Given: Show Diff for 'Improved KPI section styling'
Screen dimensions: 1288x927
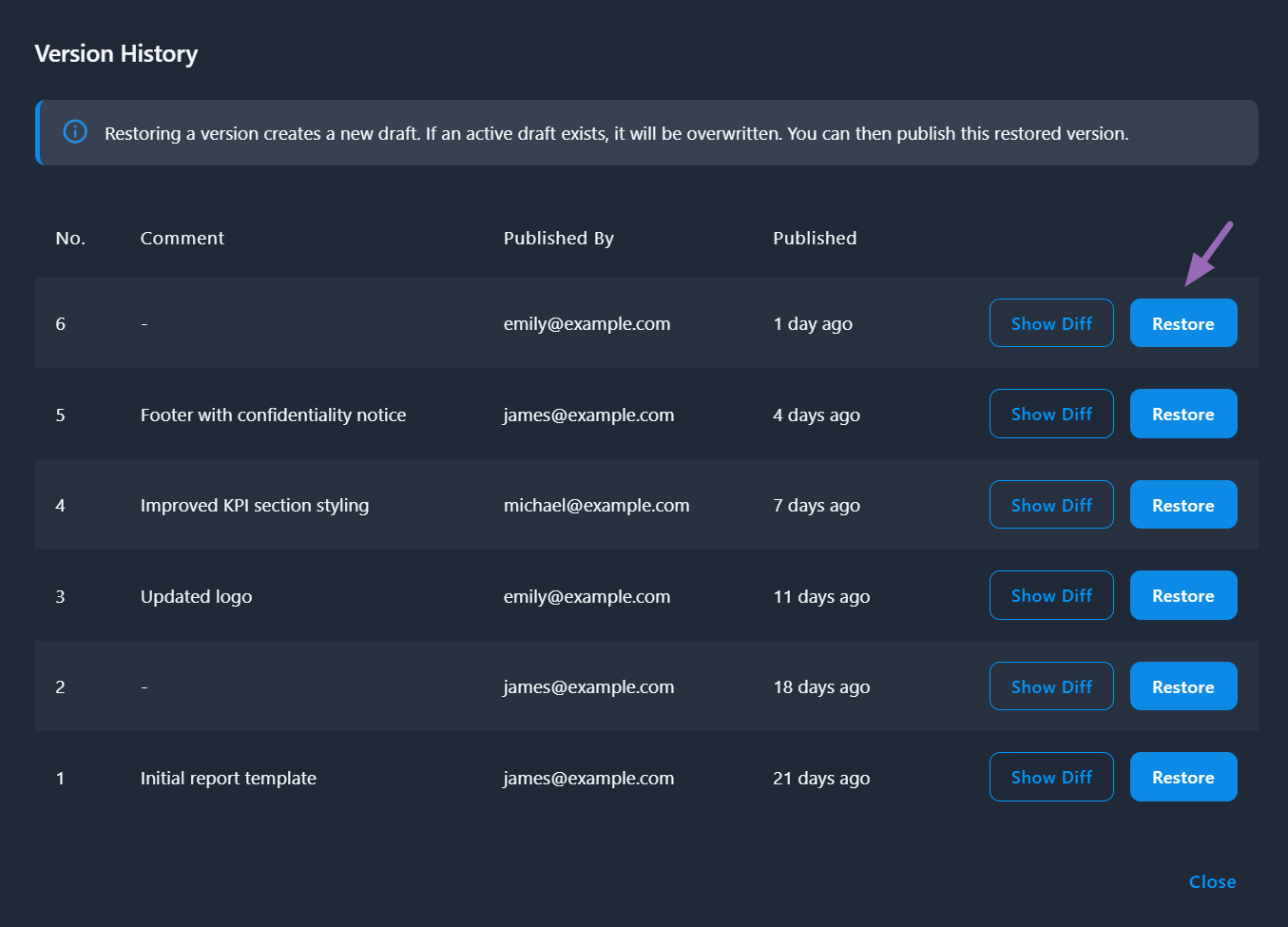Looking at the screenshot, I should (1051, 504).
